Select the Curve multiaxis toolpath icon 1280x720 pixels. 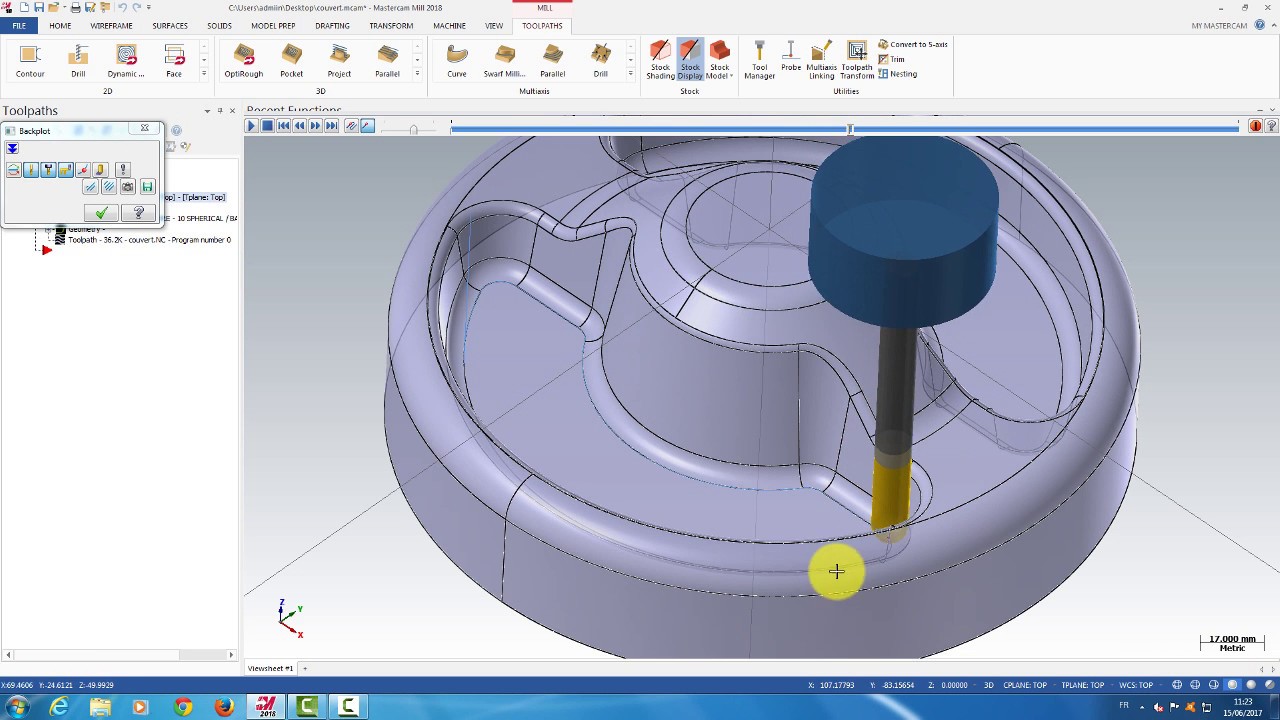click(x=457, y=61)
